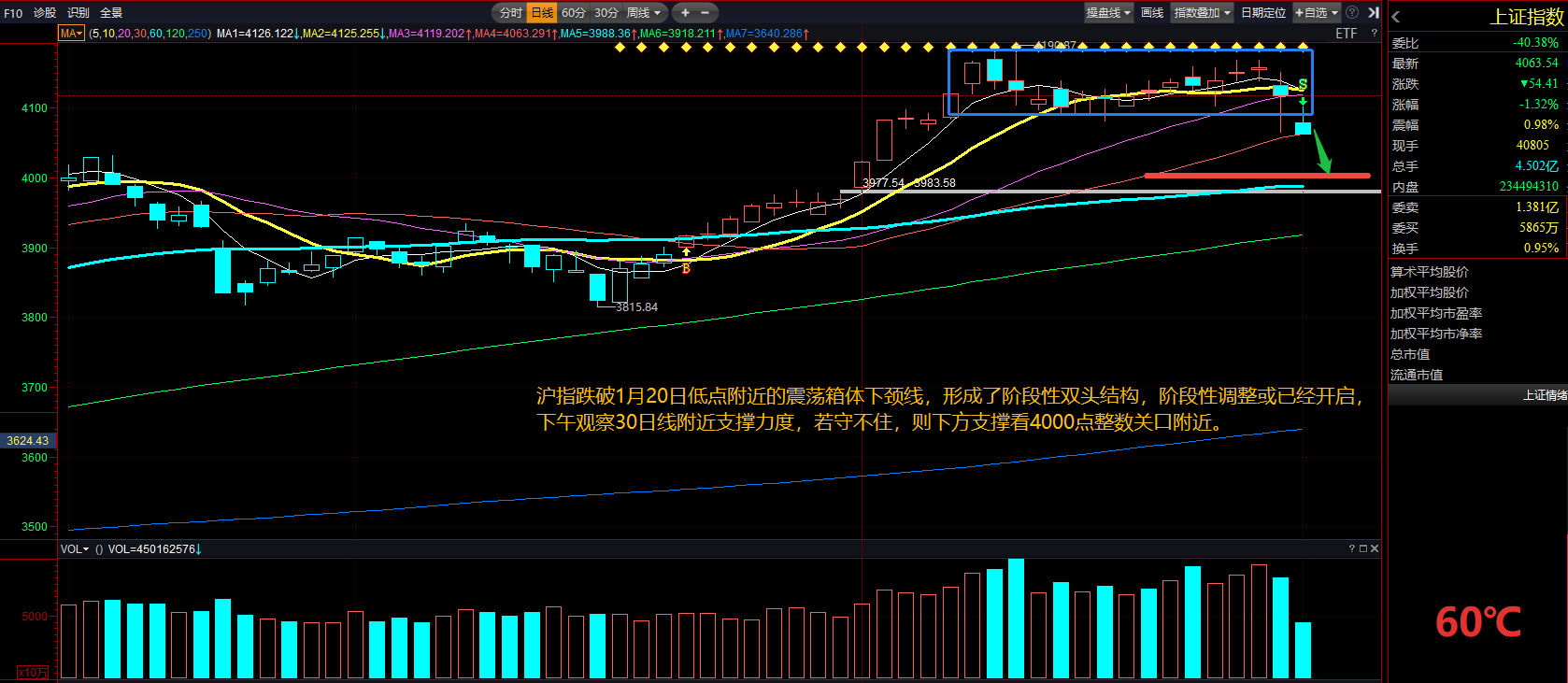The image size is (1568, 683).
Task: Open the F10 info menu
Action: (x=13, y=13)
